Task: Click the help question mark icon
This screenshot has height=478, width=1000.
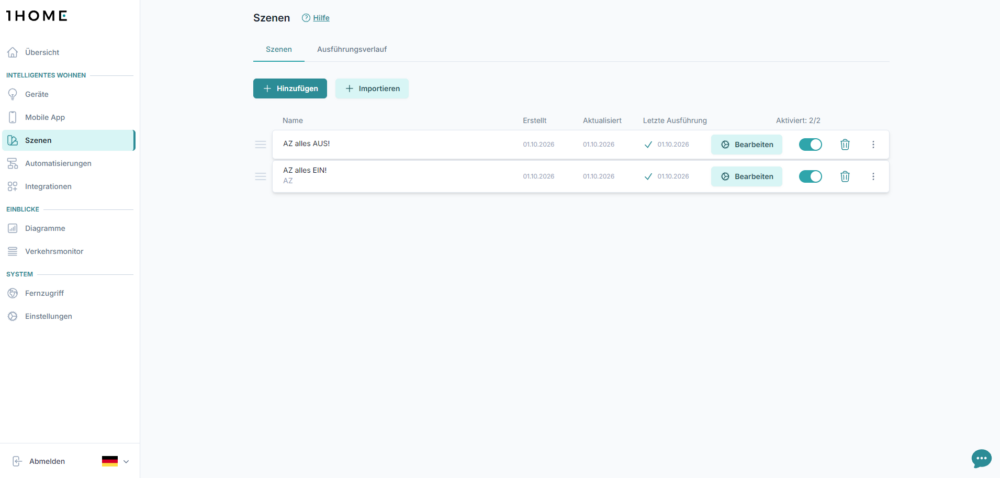Action: [x=305, y=18]
